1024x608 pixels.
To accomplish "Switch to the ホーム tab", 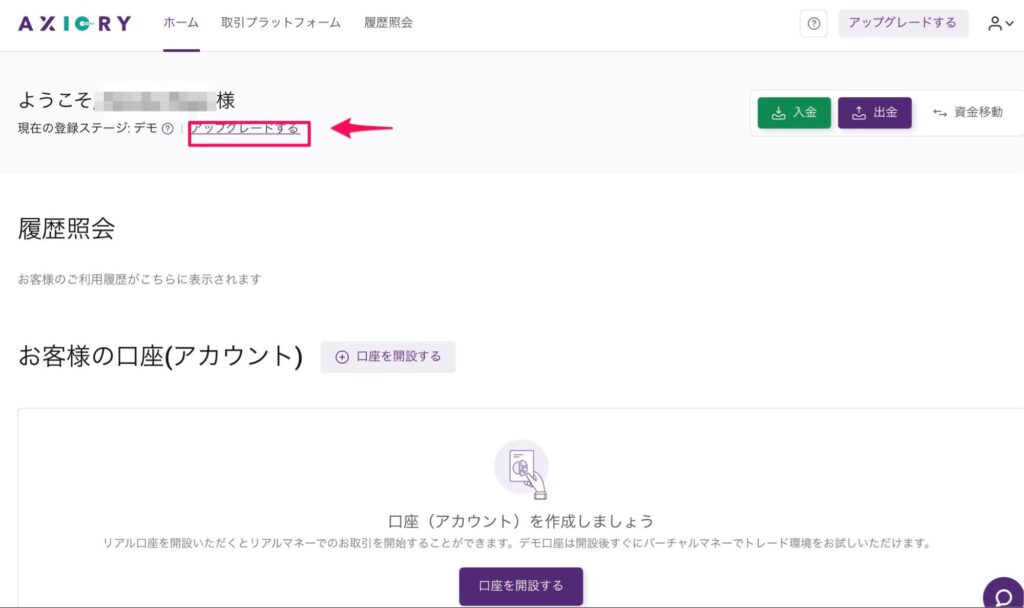I will tap(181, 23).
